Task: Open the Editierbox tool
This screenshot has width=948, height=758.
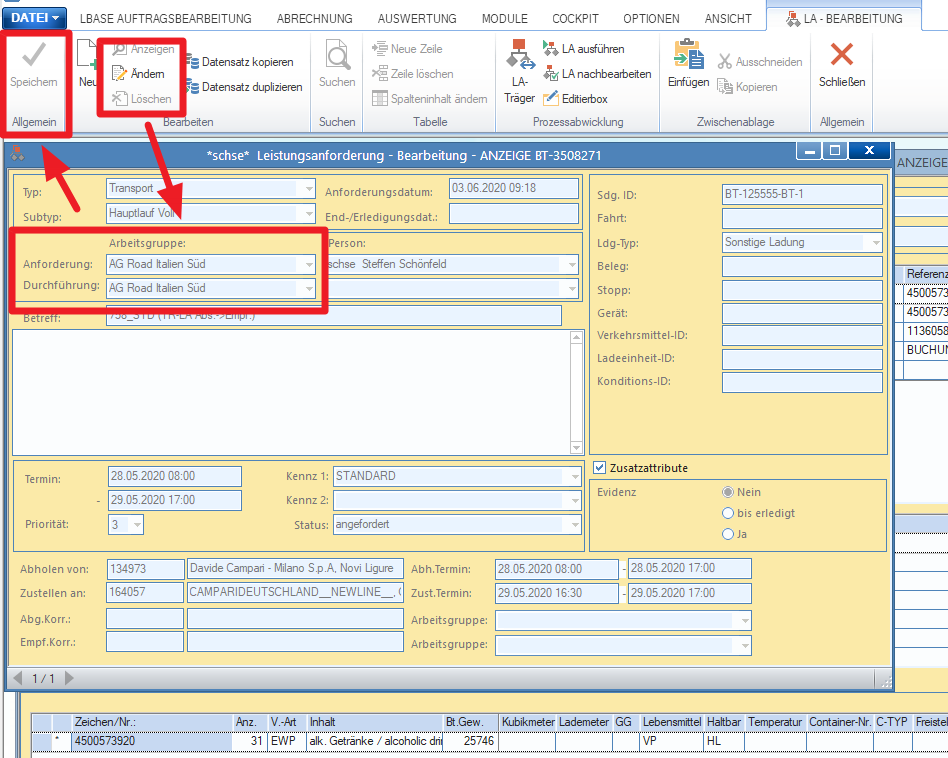Action: [575, 99]
